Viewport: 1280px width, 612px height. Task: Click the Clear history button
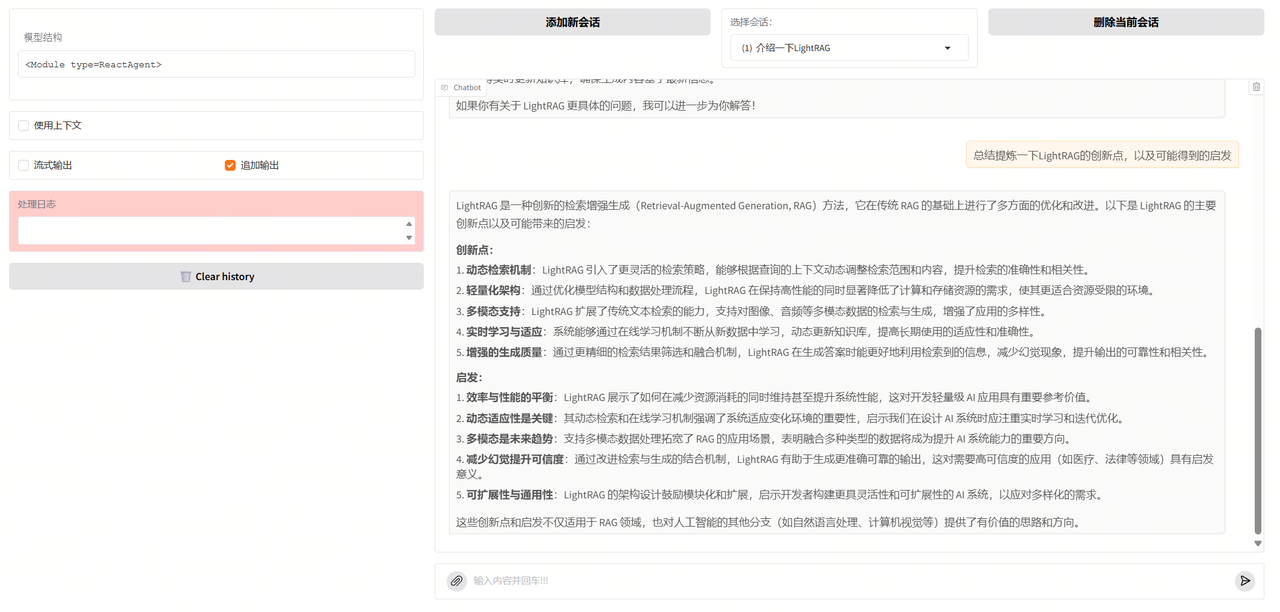pos(216,277)
